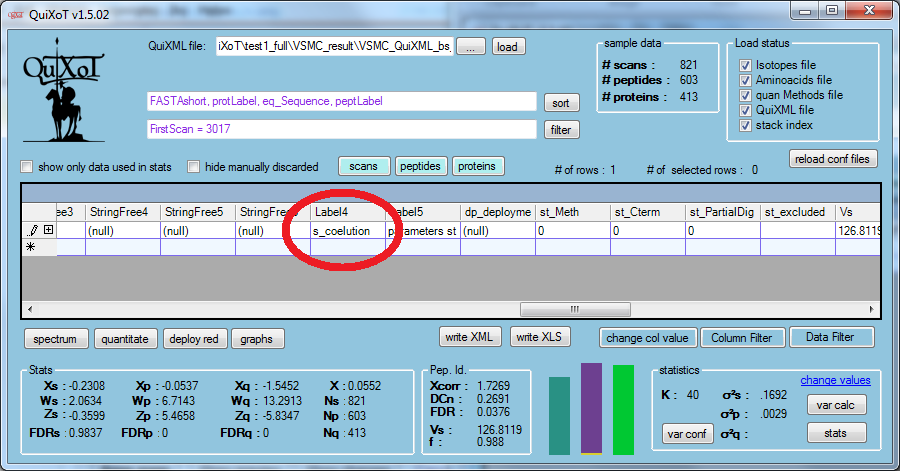
Task: Toggle the stack index checkbox
Action: tap(745, 125)
